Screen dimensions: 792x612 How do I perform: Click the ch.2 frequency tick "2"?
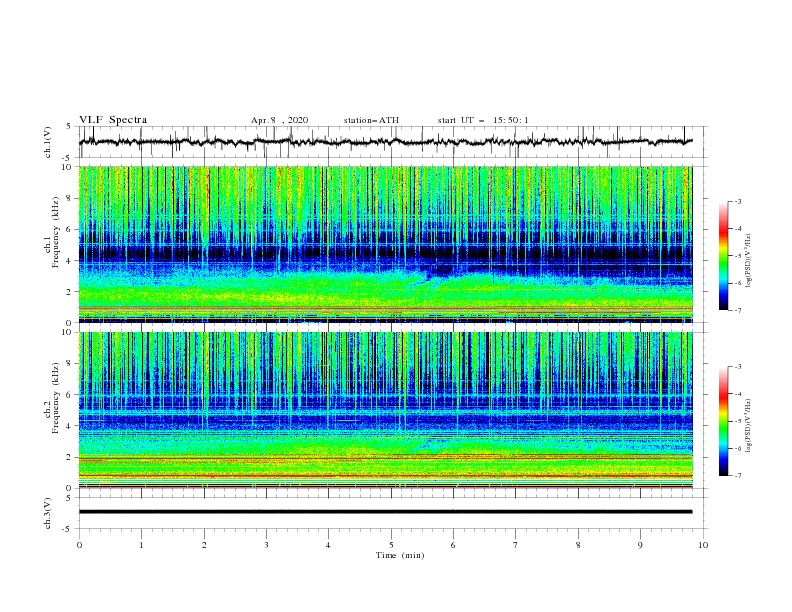coord(69,457)
